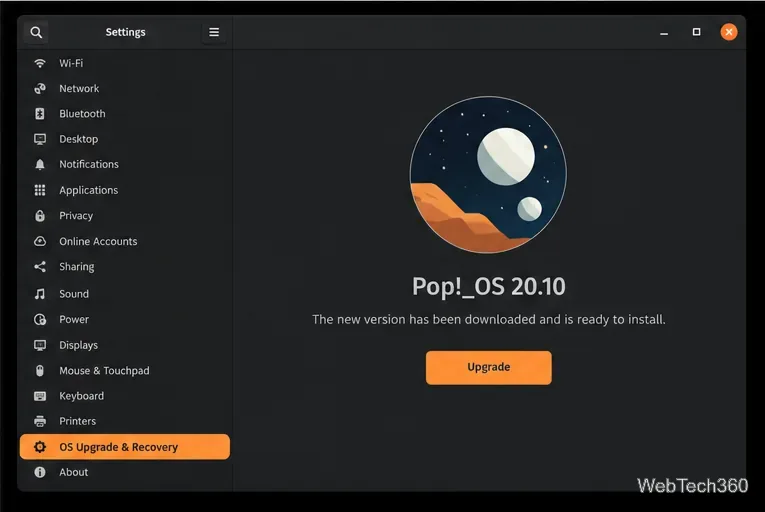Click the Online Accounts cloud icon

(40, 241)
